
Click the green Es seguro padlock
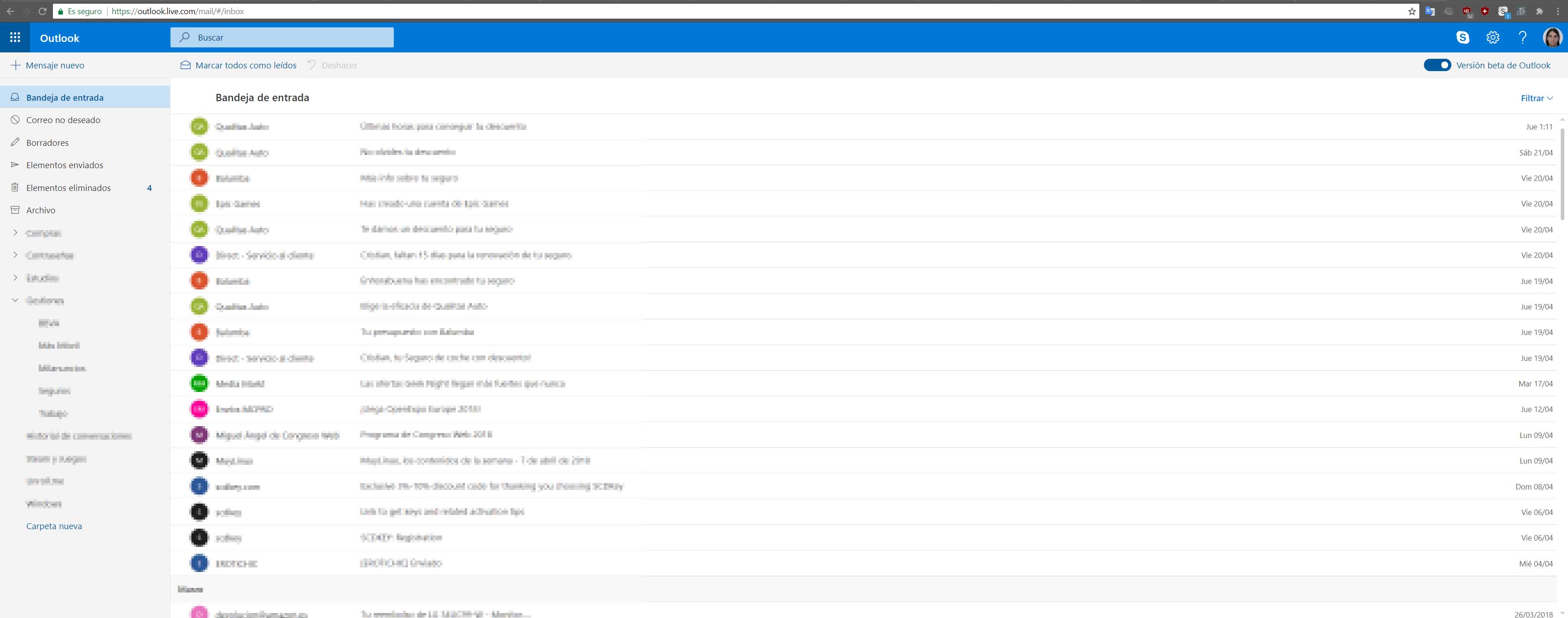[x=60, y=11]
